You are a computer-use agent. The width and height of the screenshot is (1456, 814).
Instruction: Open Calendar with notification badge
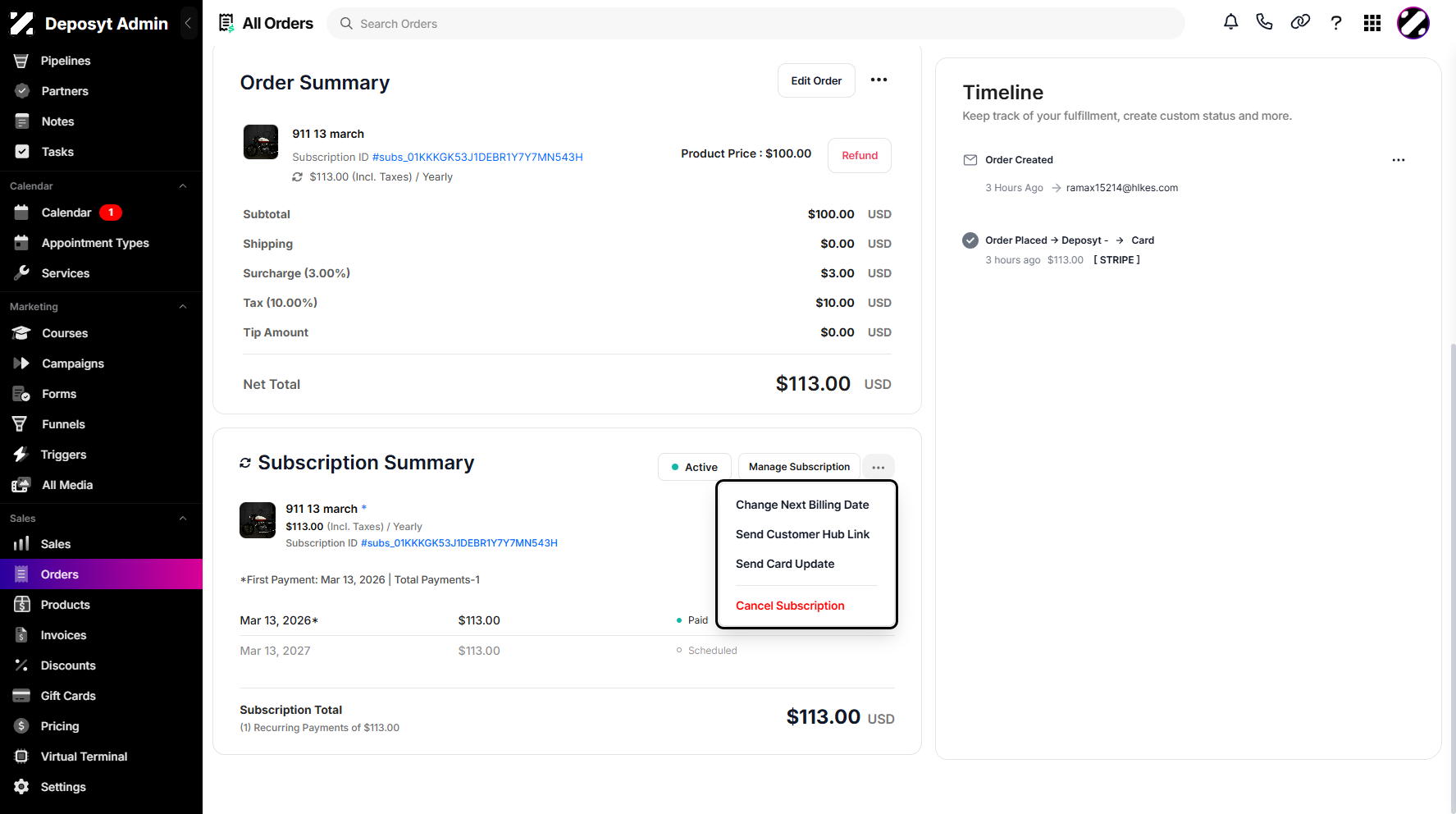pyautogui.click(x=66, y=213)
